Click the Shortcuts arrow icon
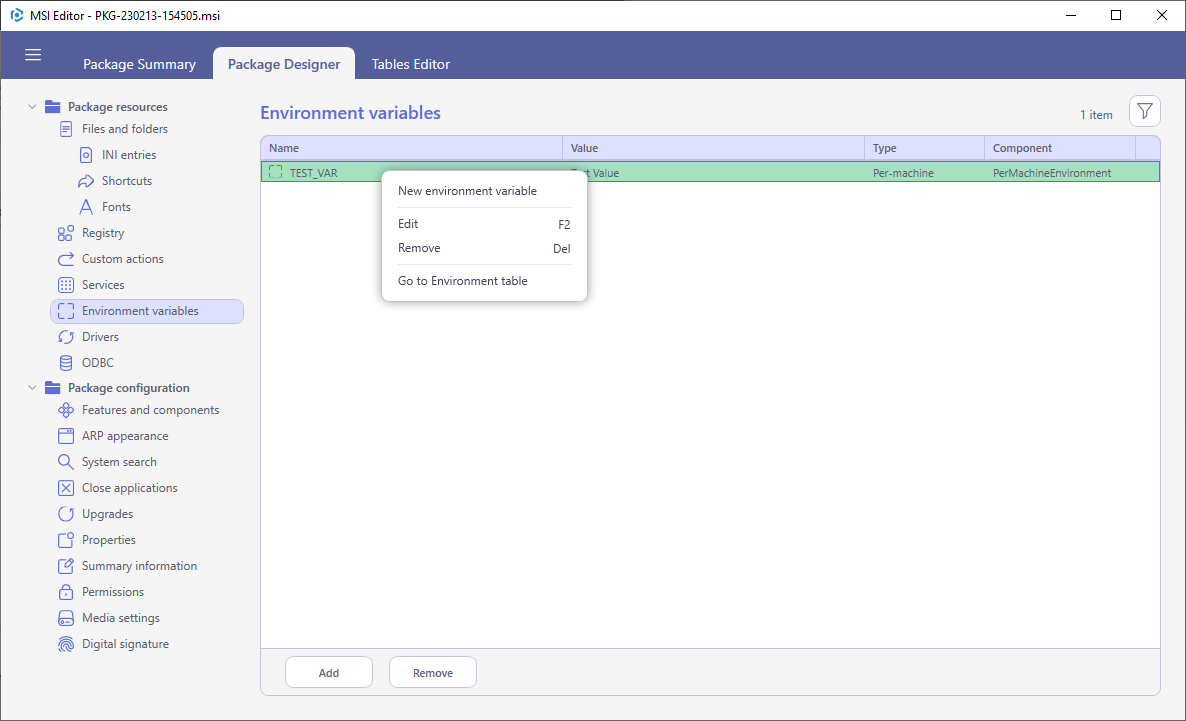 coord(86,181)
